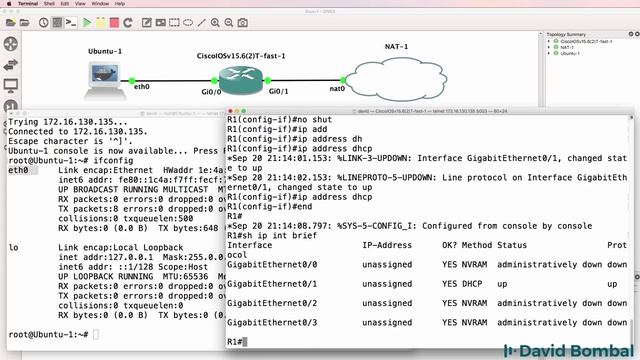640x360 pixels.
Task: Click GigabitEthernet0/1 in router output
Action: (272, 284)
